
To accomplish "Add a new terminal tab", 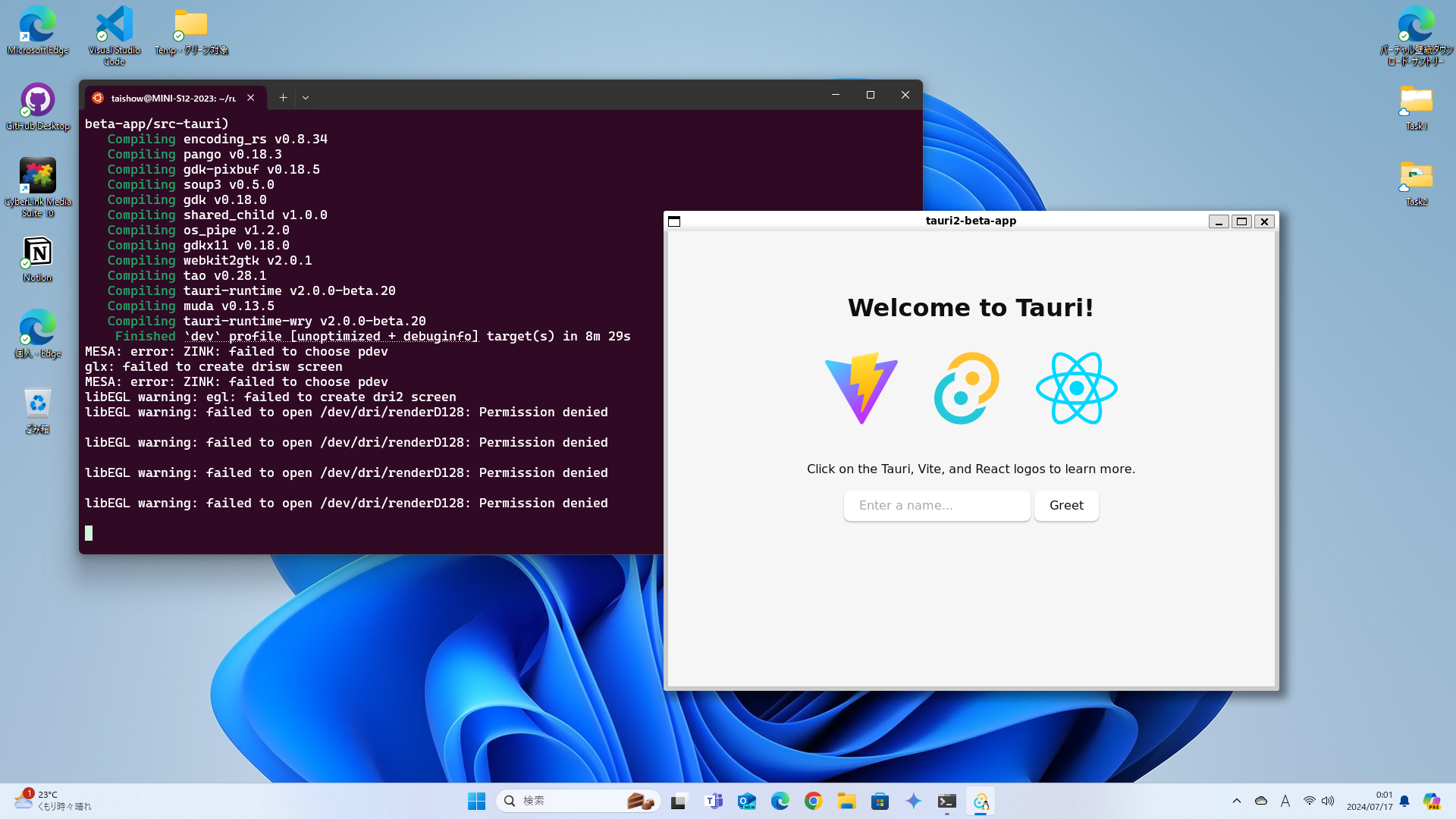I will coord(283,98).
